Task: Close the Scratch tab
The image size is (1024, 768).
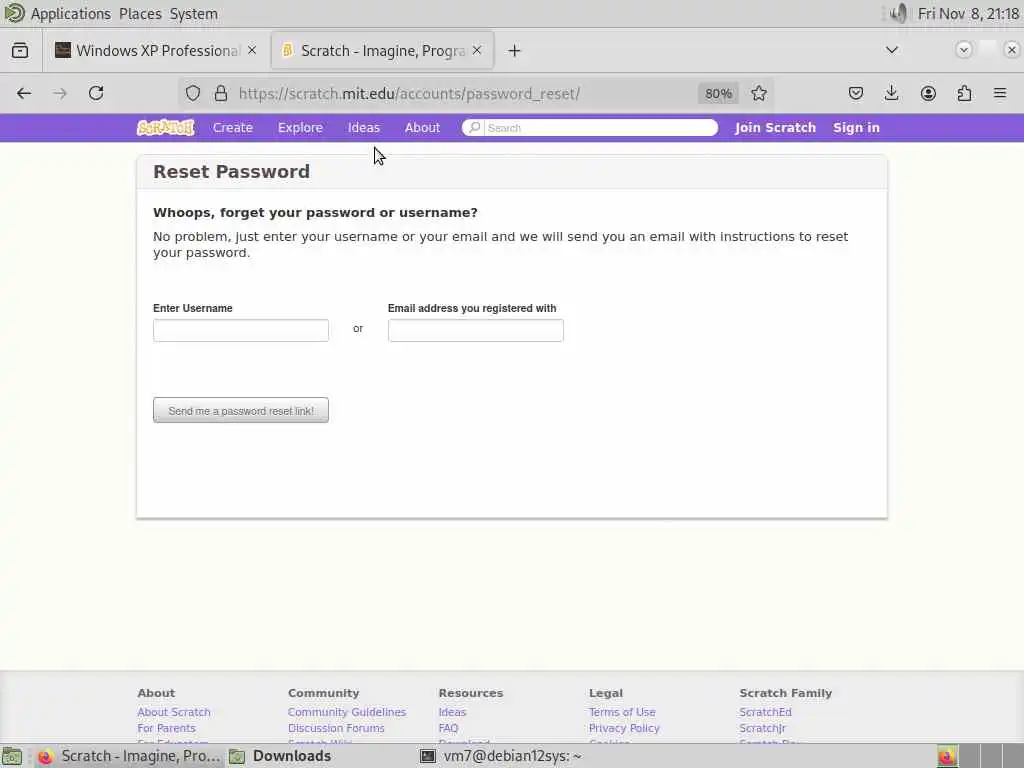Action: [477, 50]
